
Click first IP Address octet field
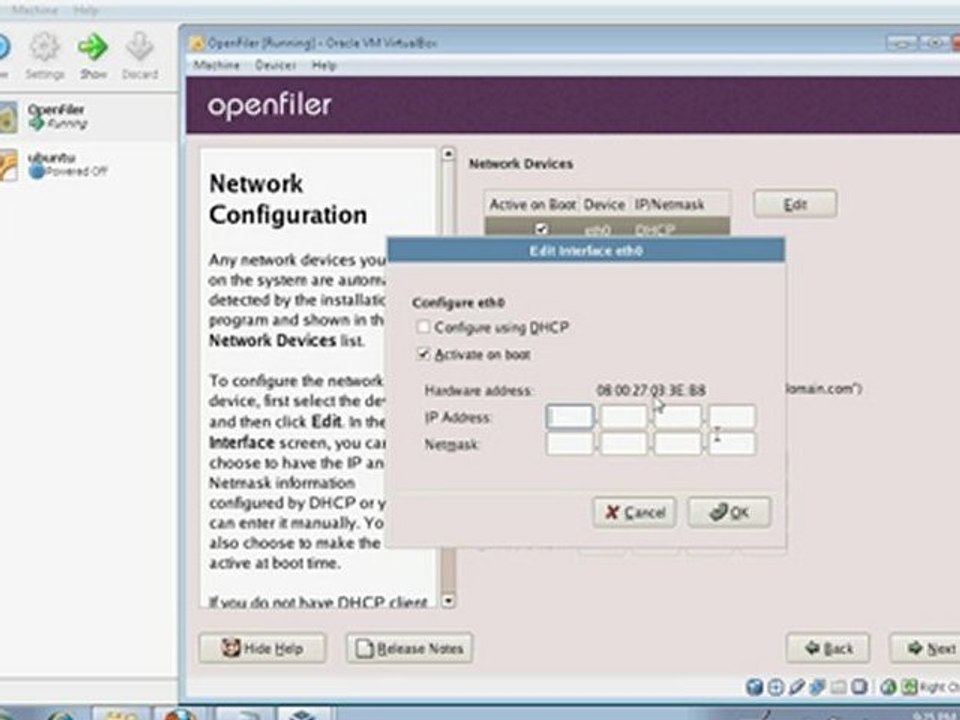point(569,417)
